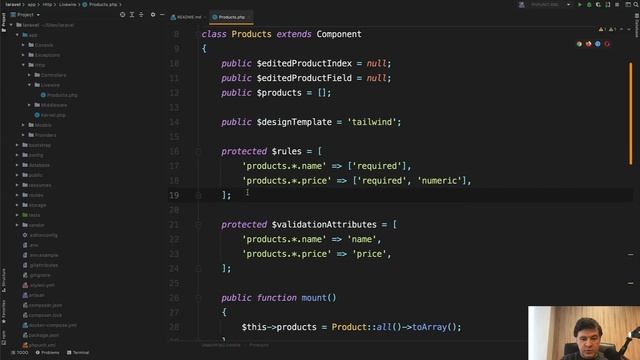This screenshot has width=640, height=360.
Task: Click the Debug bug icon
Action: click(x=589, y=4)
